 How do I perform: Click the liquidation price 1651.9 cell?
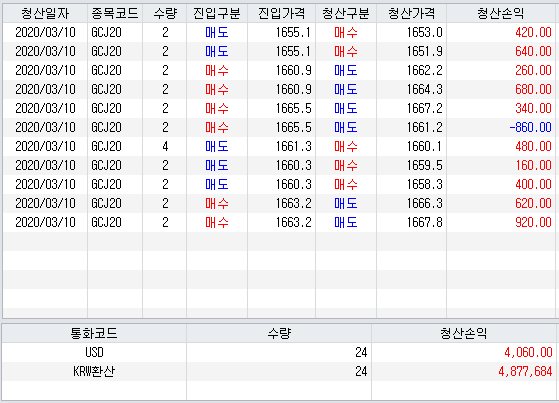coord(412,51)
